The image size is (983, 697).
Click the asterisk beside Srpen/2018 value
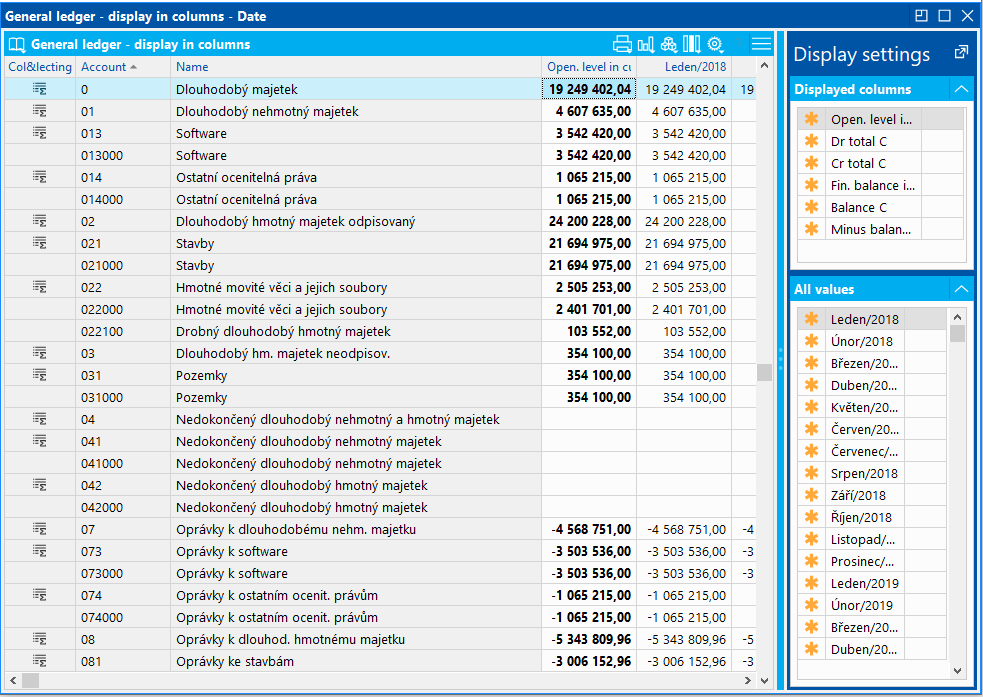[x=811, y=473]
